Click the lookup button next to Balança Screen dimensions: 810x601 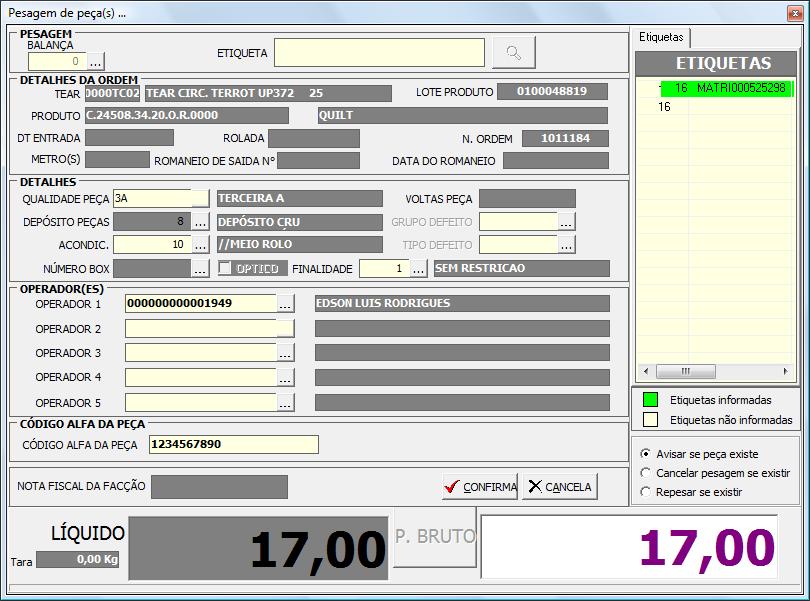pos(95,62)
